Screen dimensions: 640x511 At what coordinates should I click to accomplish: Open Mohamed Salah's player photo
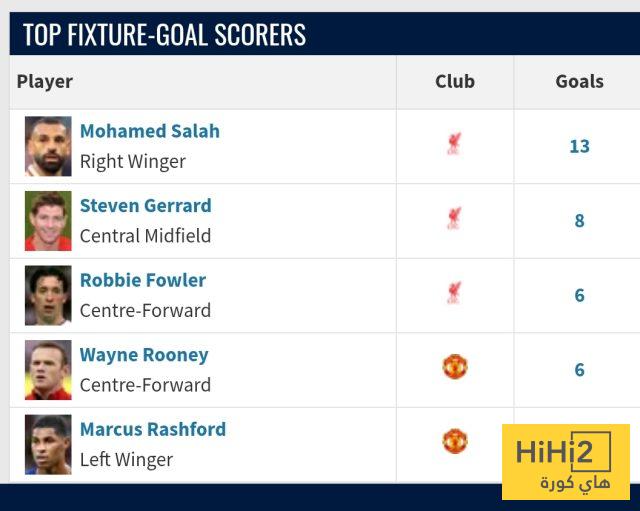pyautogui.click(x=48, y=146)
